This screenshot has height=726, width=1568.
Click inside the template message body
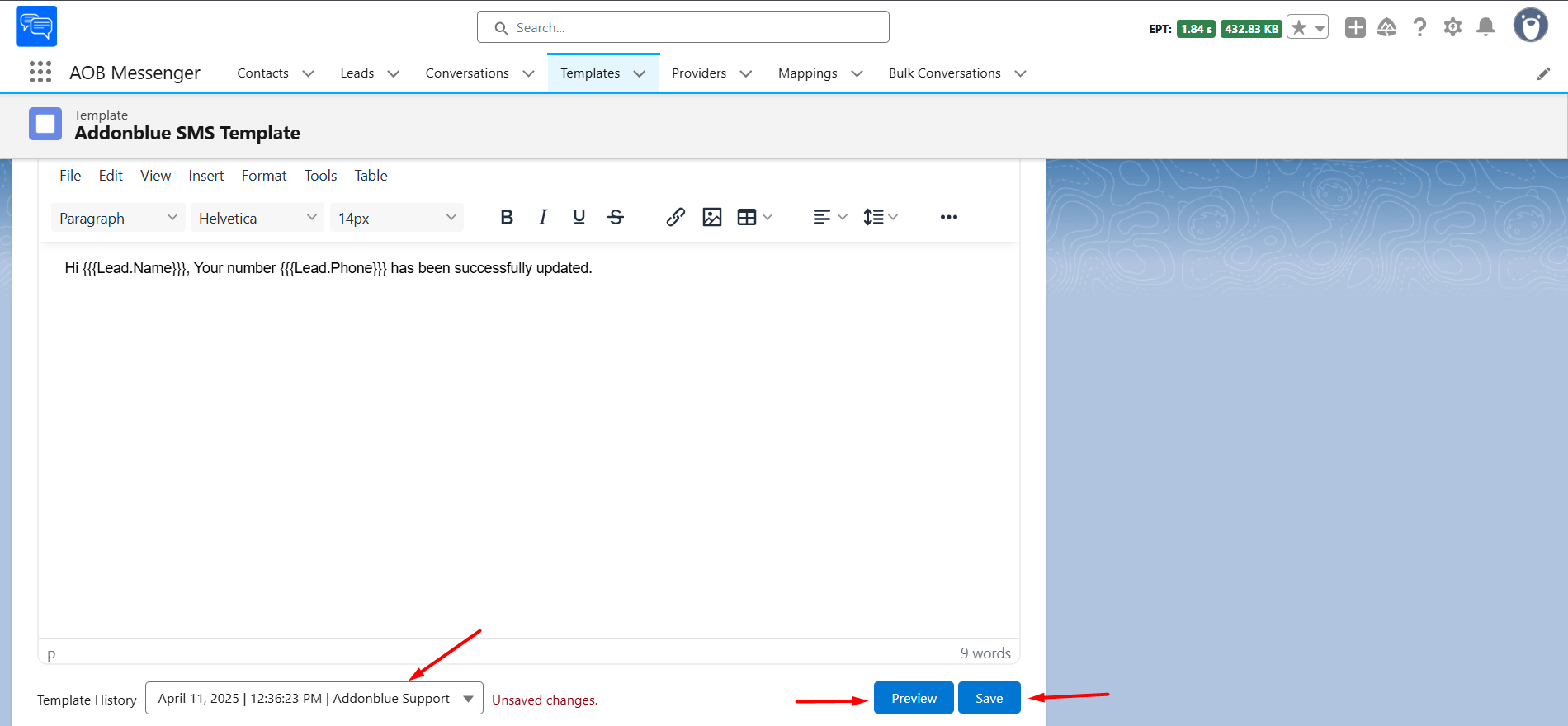point(528,440)
